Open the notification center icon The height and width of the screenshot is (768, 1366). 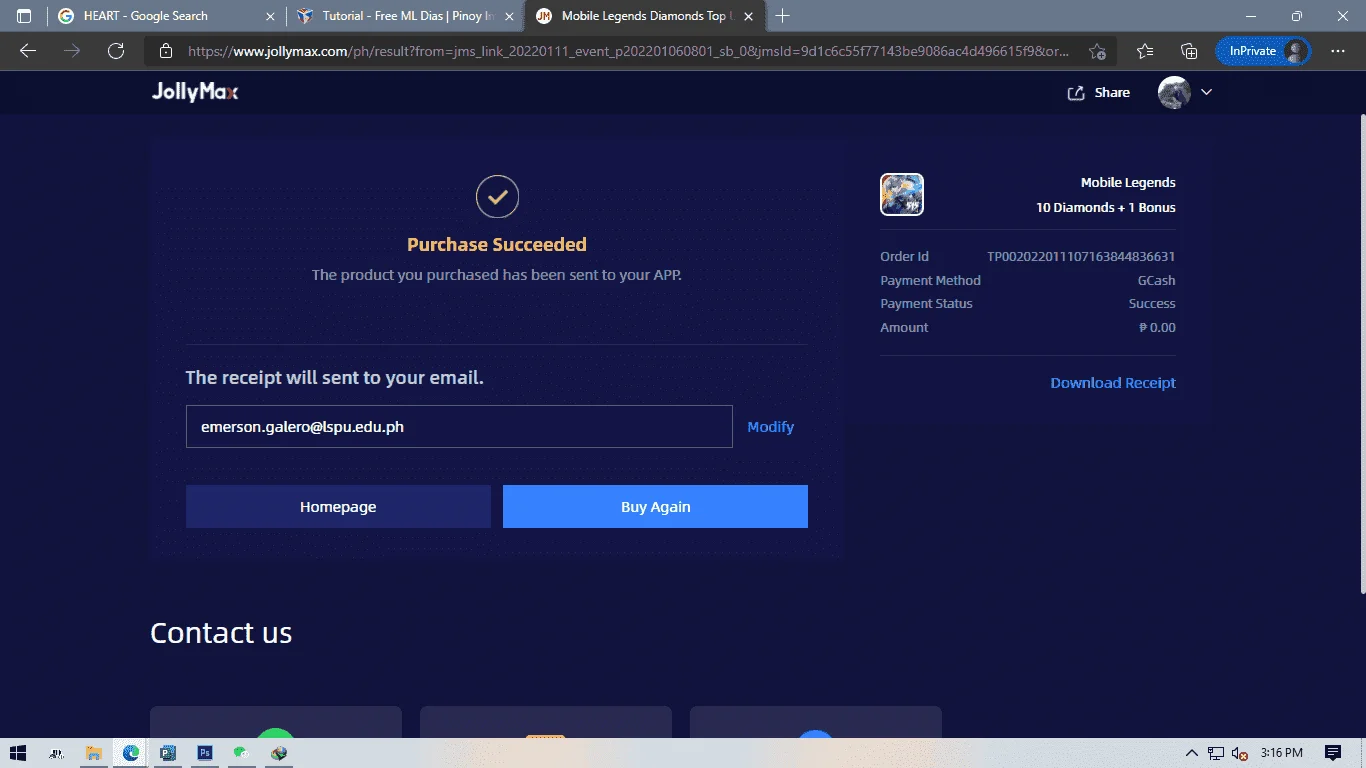1332,753
